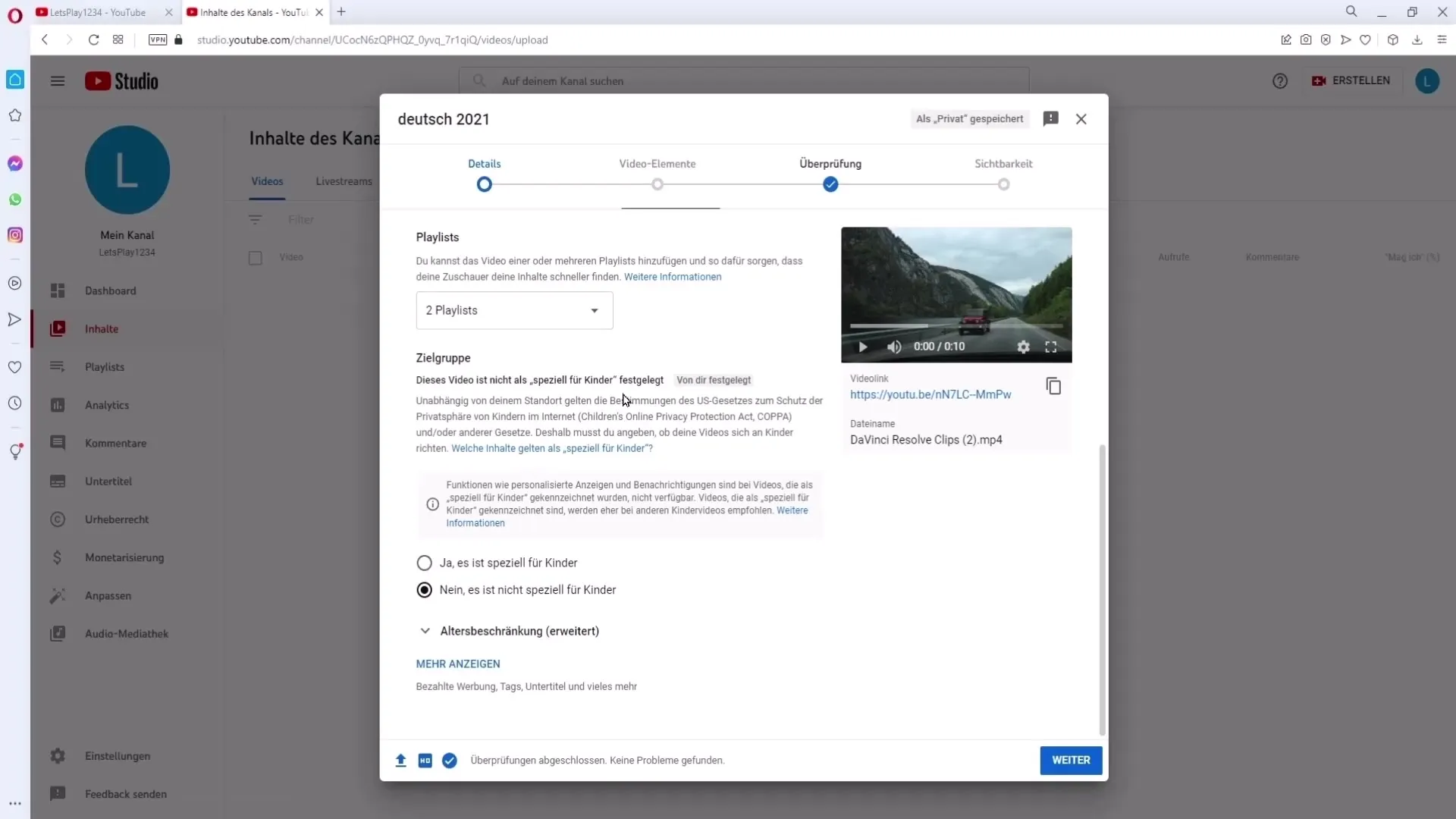Viewport: 1456px width, 819px height.
Task: Click the Monetarisierung sidebar icon
Action: coord(57,557)
